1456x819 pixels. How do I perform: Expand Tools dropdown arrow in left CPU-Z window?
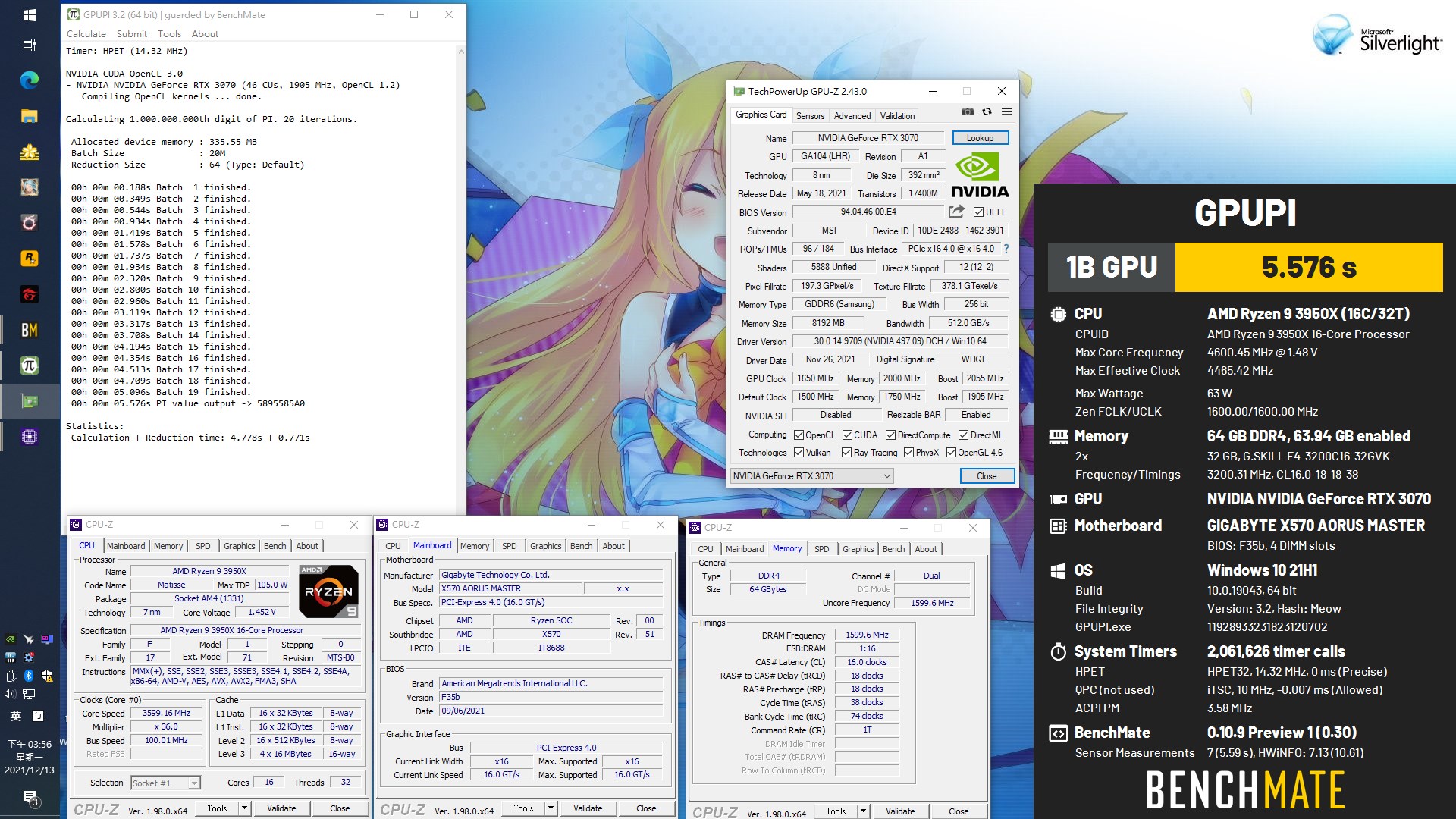coord(245,808)
